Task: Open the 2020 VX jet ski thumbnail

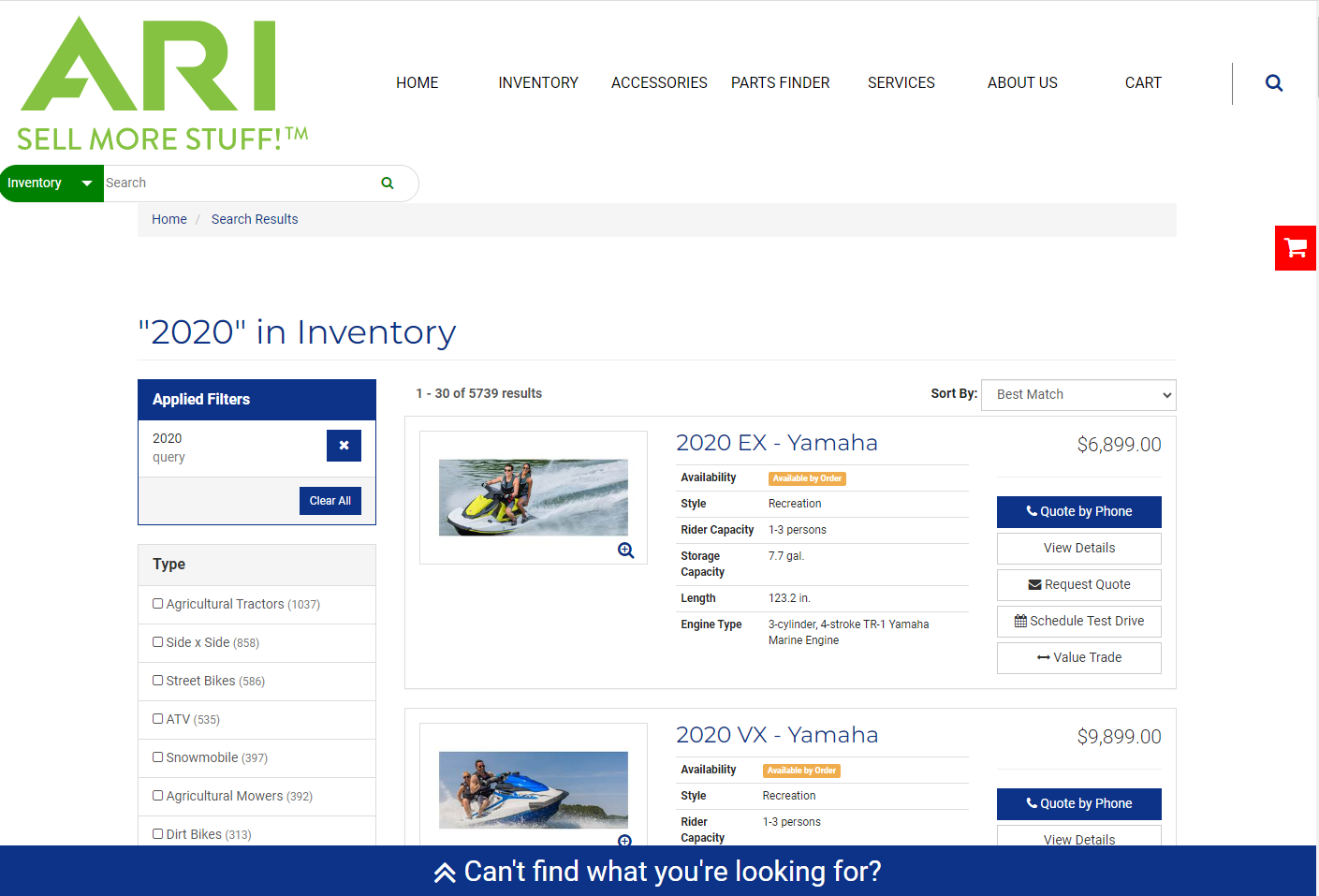Action: pos(534,790)
